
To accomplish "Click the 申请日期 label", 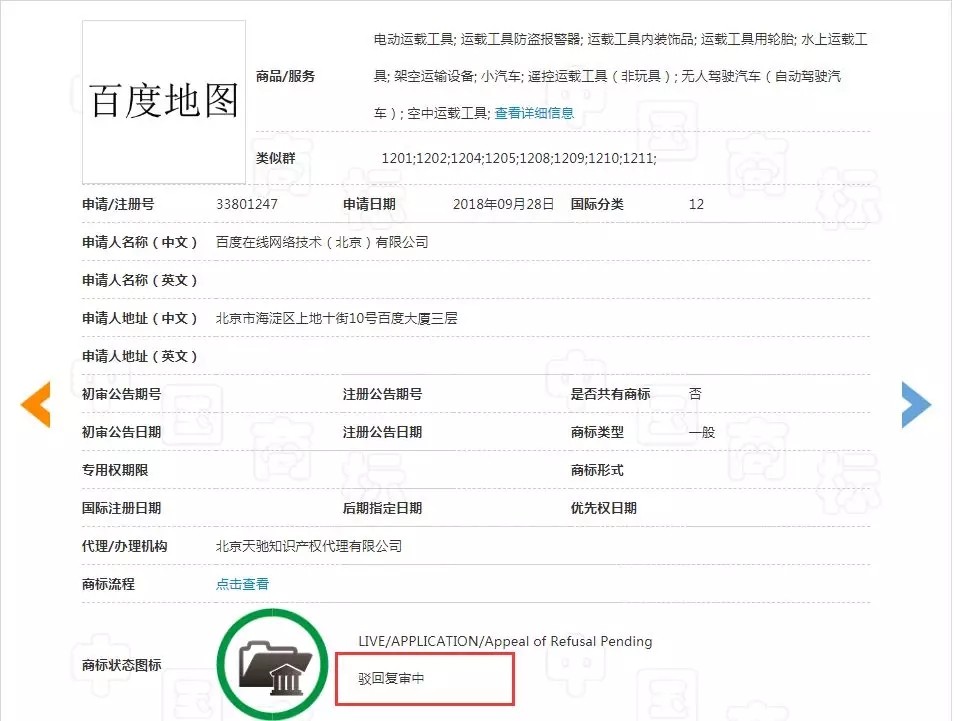I will [x=369, y=204].
